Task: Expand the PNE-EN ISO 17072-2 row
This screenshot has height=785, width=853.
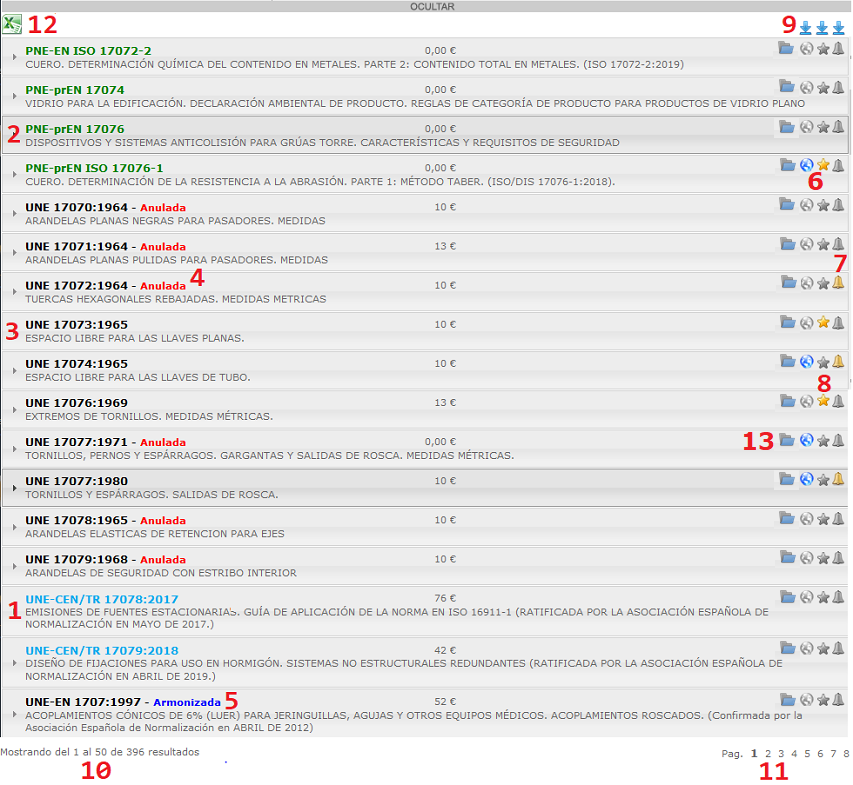Action: [x=14, y=56]
